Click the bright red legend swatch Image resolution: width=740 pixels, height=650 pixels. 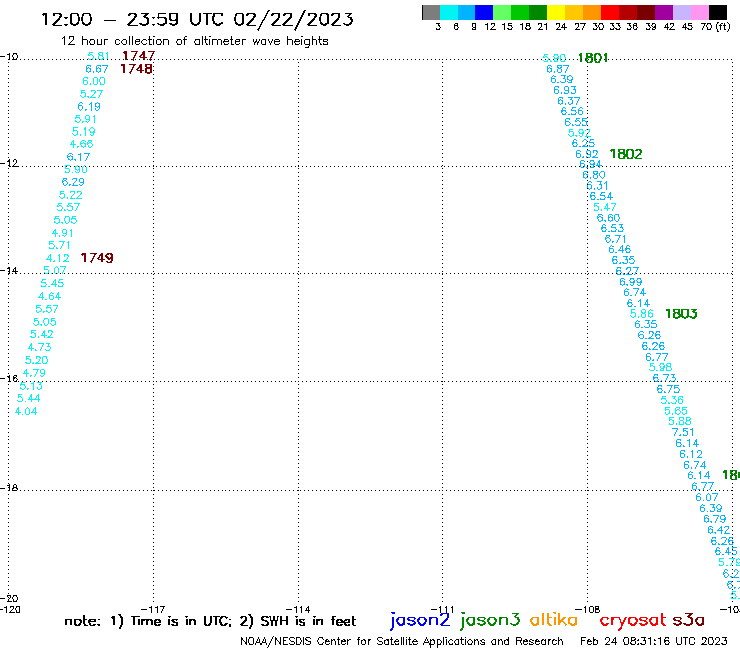coord(610,12)
